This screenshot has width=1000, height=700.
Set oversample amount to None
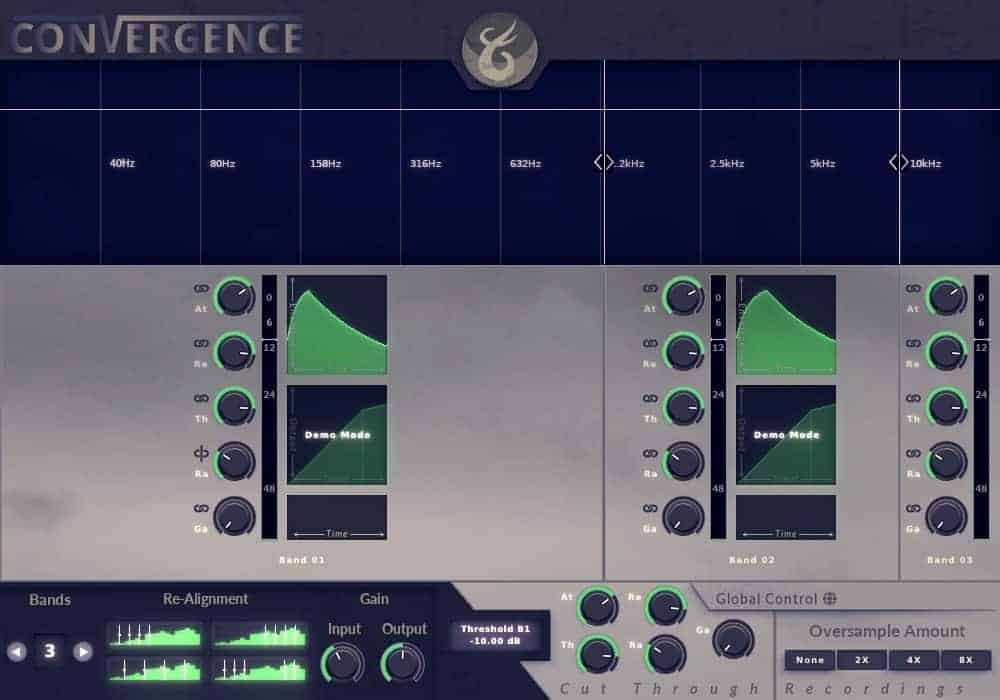point(809,660)
